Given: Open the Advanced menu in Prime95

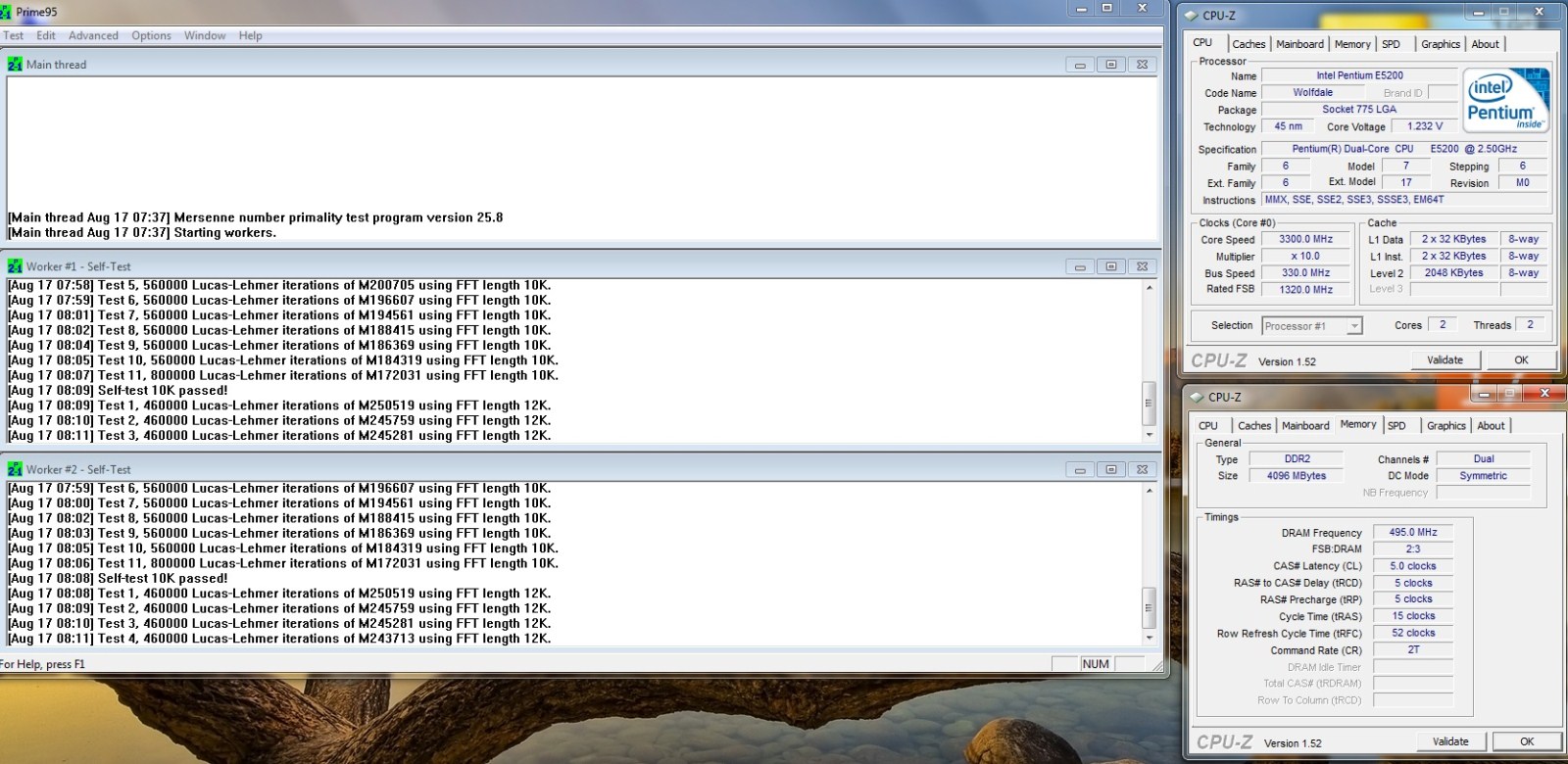Looking at the screenshot, I should click(93, 35).
